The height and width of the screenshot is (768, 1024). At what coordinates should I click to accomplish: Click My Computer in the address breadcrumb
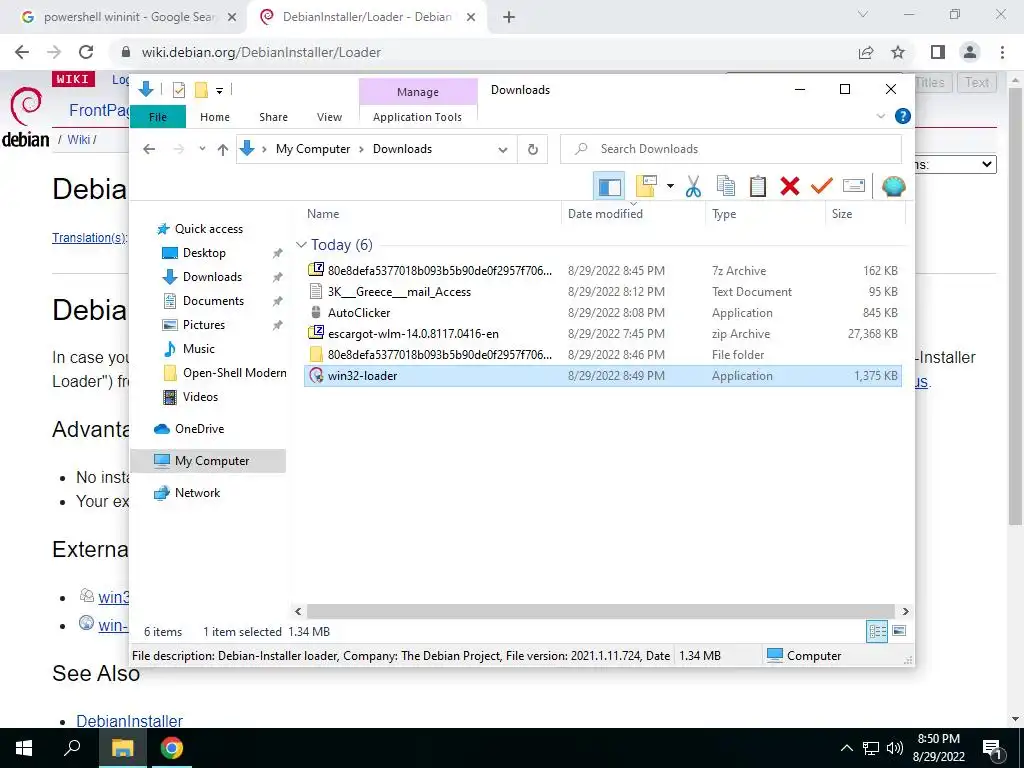(313, 149)
